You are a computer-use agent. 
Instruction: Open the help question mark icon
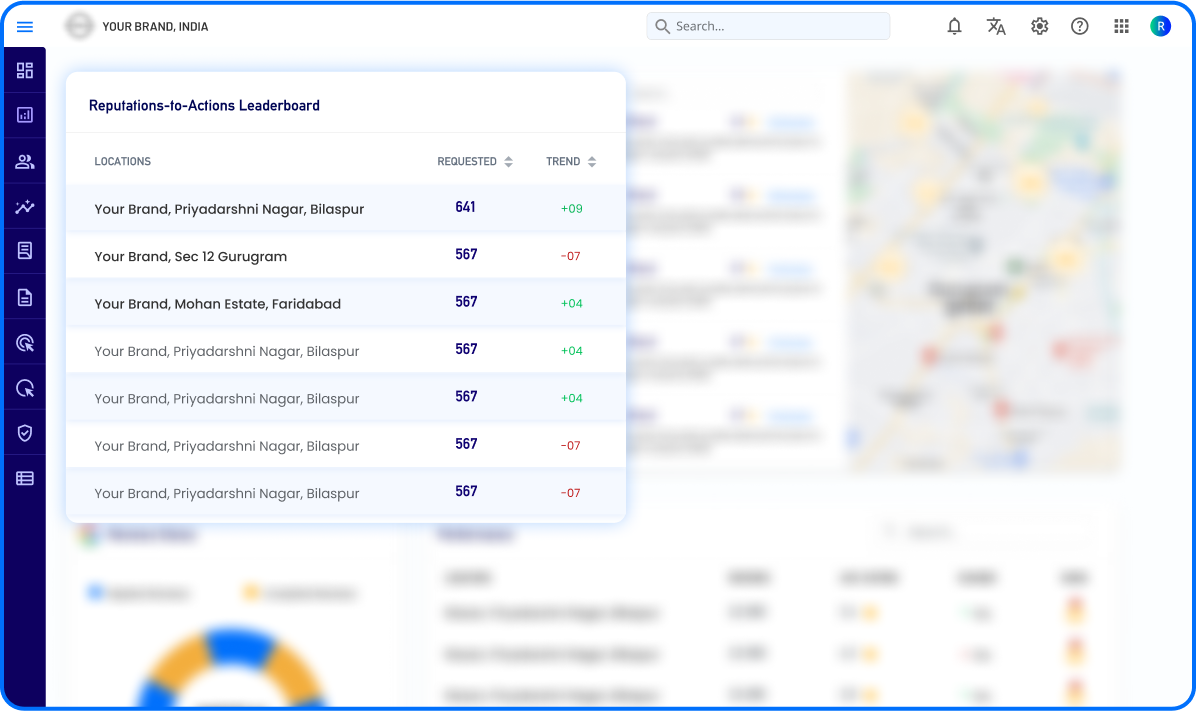point(1079,27)
